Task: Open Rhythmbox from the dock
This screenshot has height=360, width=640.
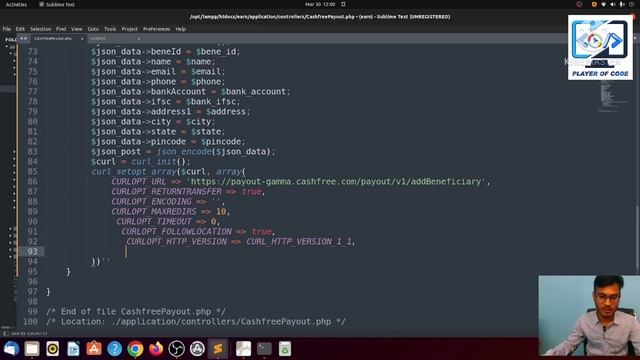Action: point(53,349)
